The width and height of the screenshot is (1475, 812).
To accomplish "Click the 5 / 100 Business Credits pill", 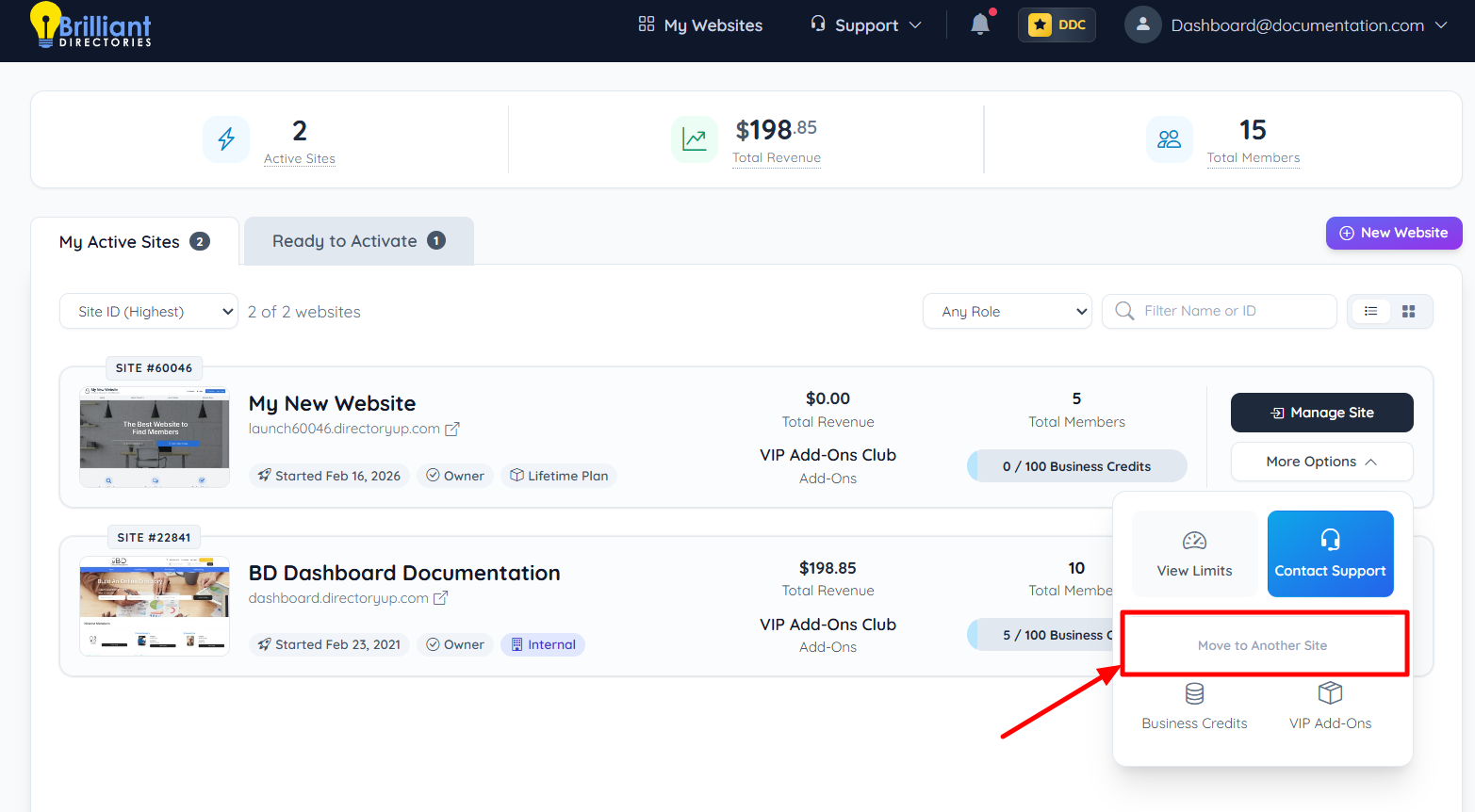I will (1041, 635).
